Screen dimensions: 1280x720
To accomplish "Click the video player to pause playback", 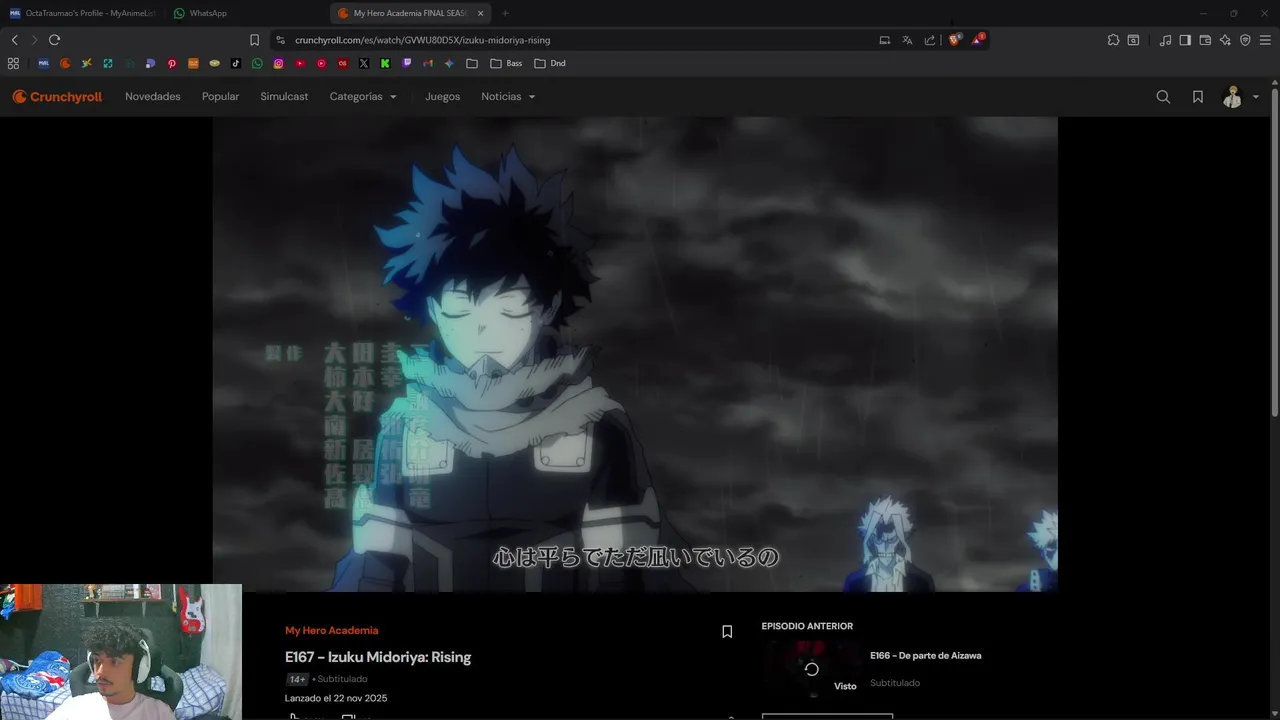I will [x=634, y=354].
